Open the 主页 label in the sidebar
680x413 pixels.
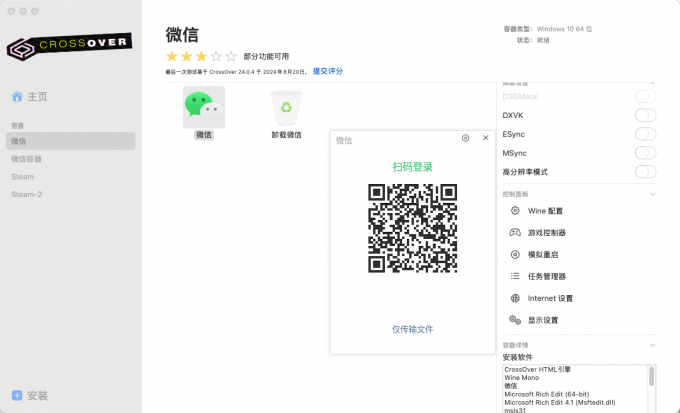tap(37, 96)
